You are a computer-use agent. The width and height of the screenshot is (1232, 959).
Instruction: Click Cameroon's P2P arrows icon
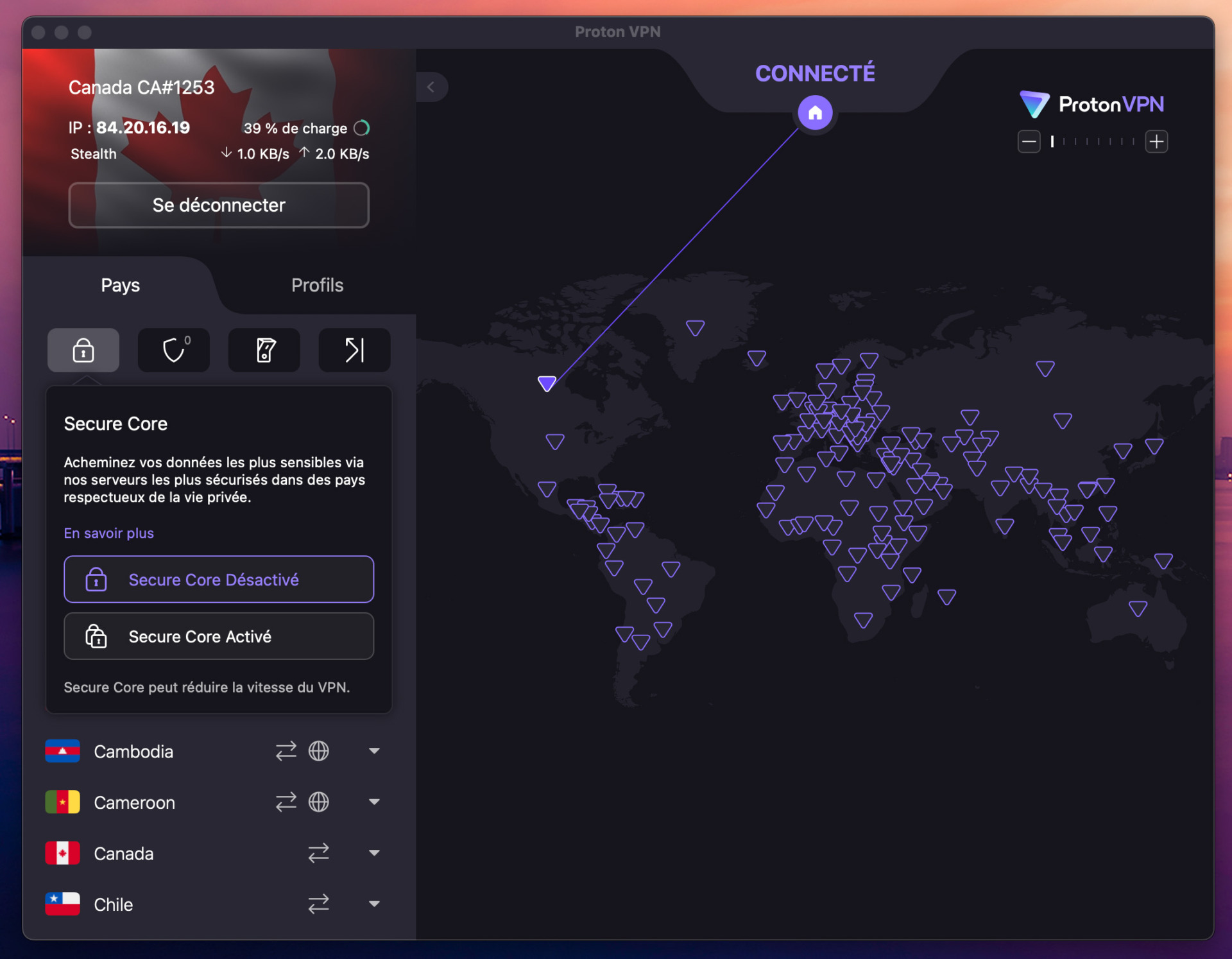point(286,802)
